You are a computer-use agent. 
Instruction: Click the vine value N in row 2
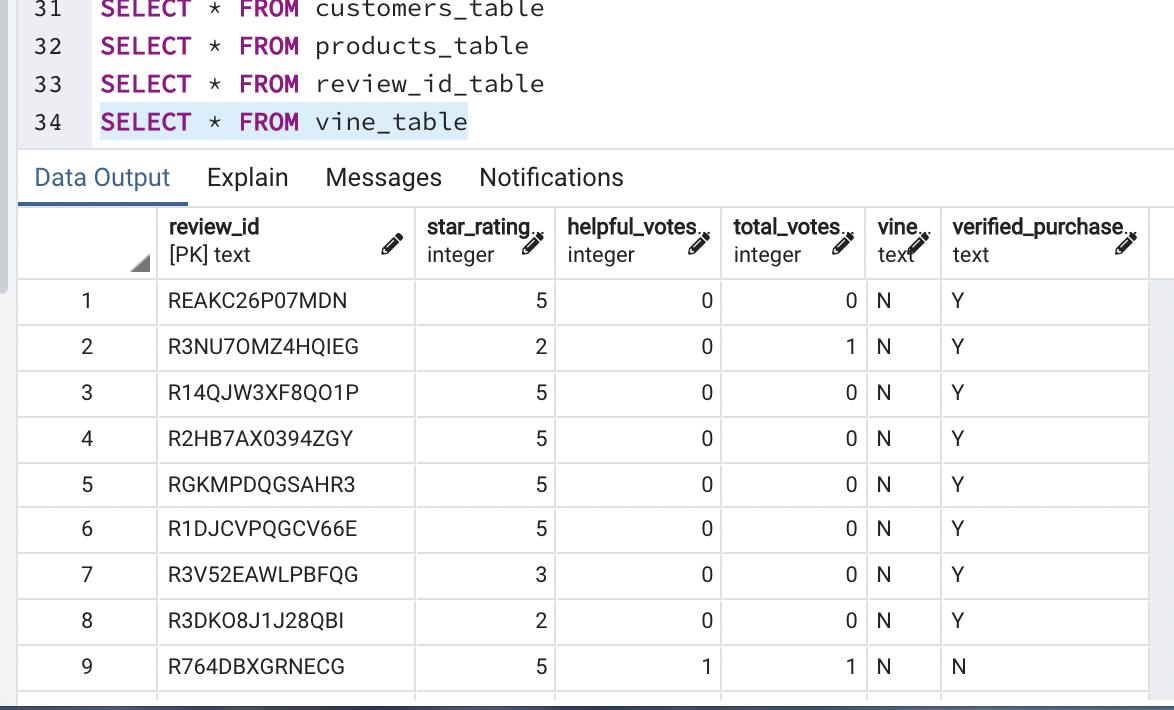coord(883,347)
